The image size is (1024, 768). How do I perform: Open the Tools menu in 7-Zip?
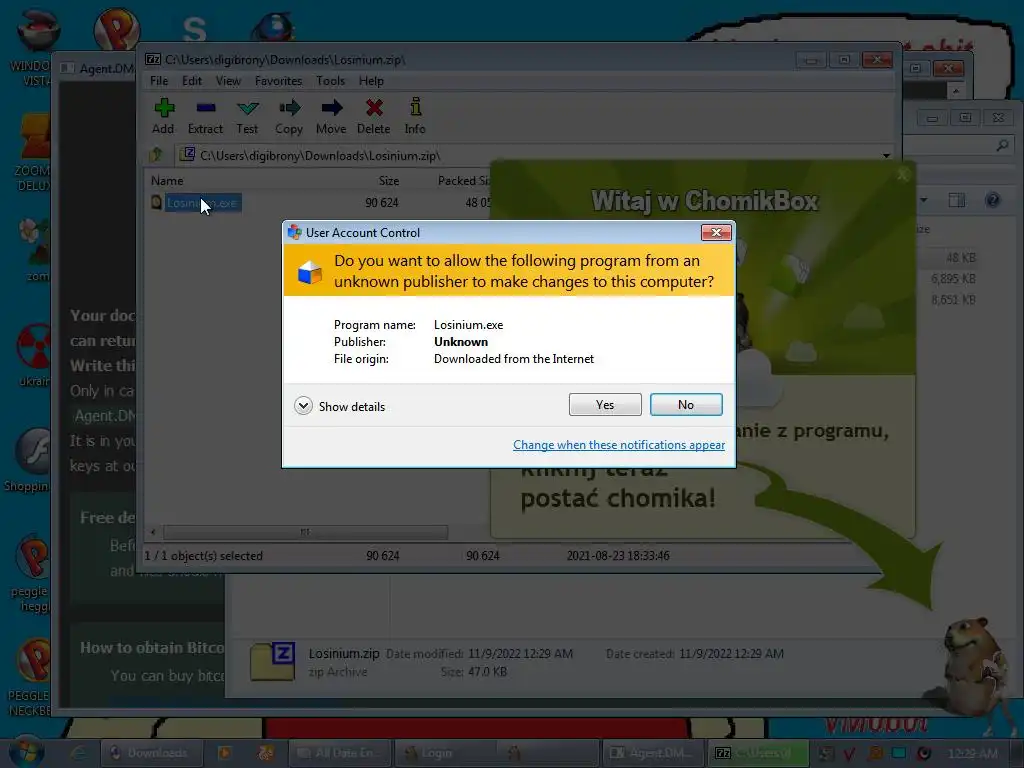pyautogui.click(x=330, y=81)
